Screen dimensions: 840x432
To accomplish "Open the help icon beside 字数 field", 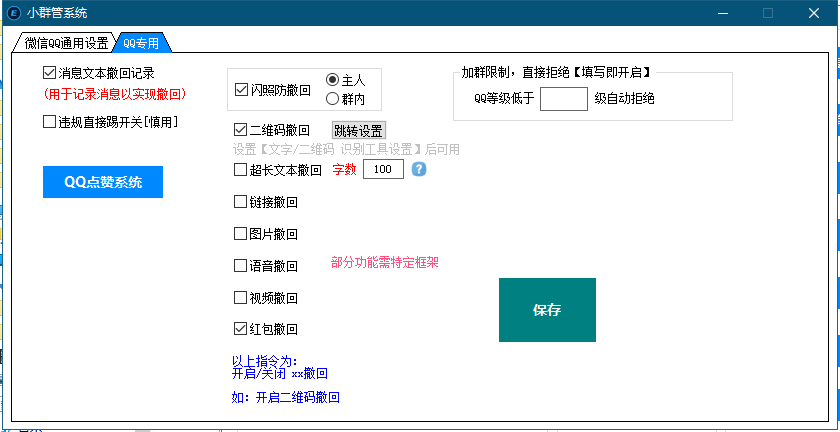I will [x=419, y=169].
